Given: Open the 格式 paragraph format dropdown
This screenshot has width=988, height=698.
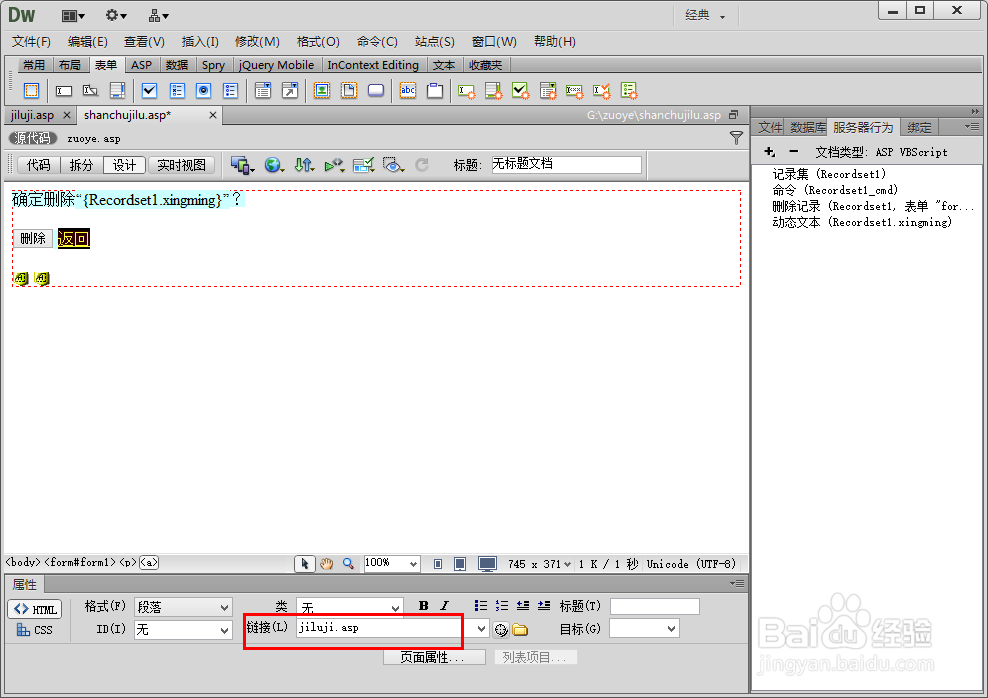Looking at the screenshot, I should [183, 607].
